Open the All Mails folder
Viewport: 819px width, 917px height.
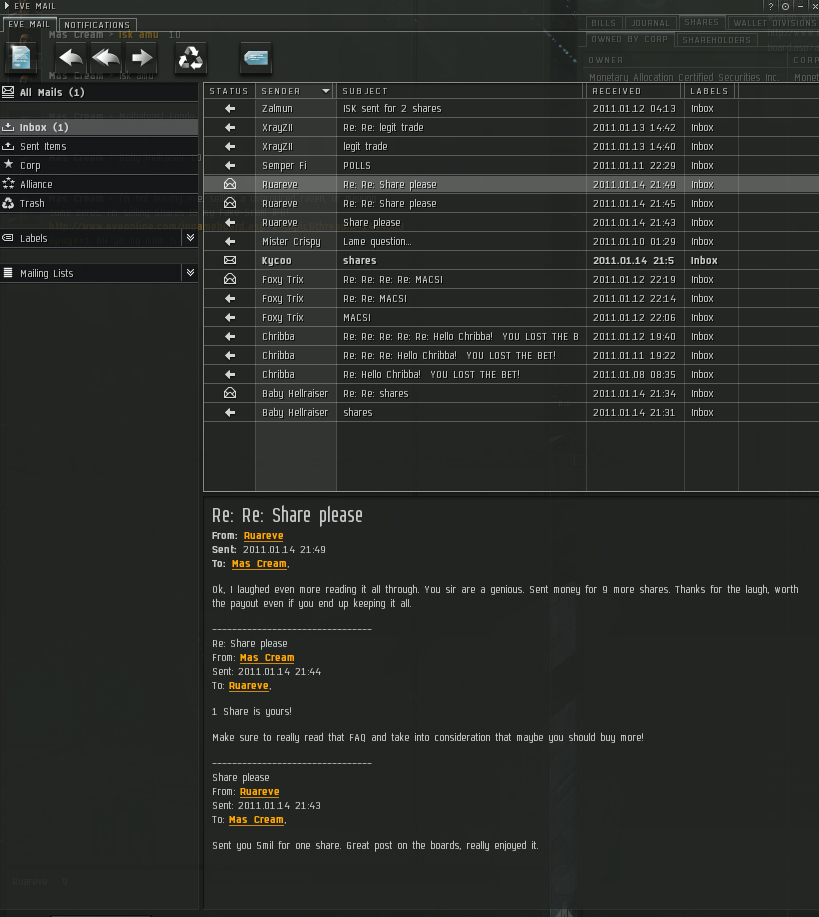[99, 92]
